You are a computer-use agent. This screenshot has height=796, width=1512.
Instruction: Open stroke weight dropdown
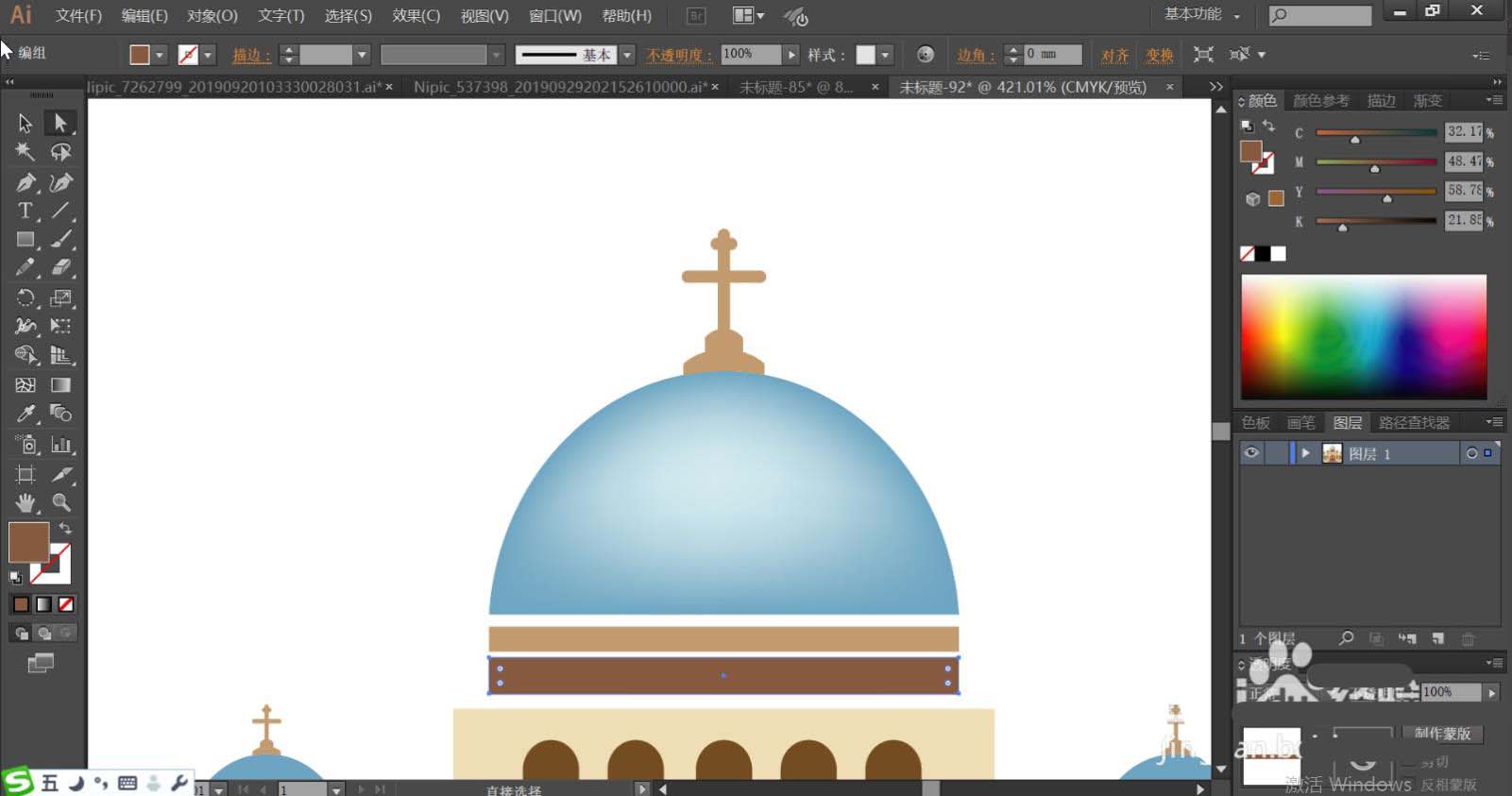click(x=362, y=55)
